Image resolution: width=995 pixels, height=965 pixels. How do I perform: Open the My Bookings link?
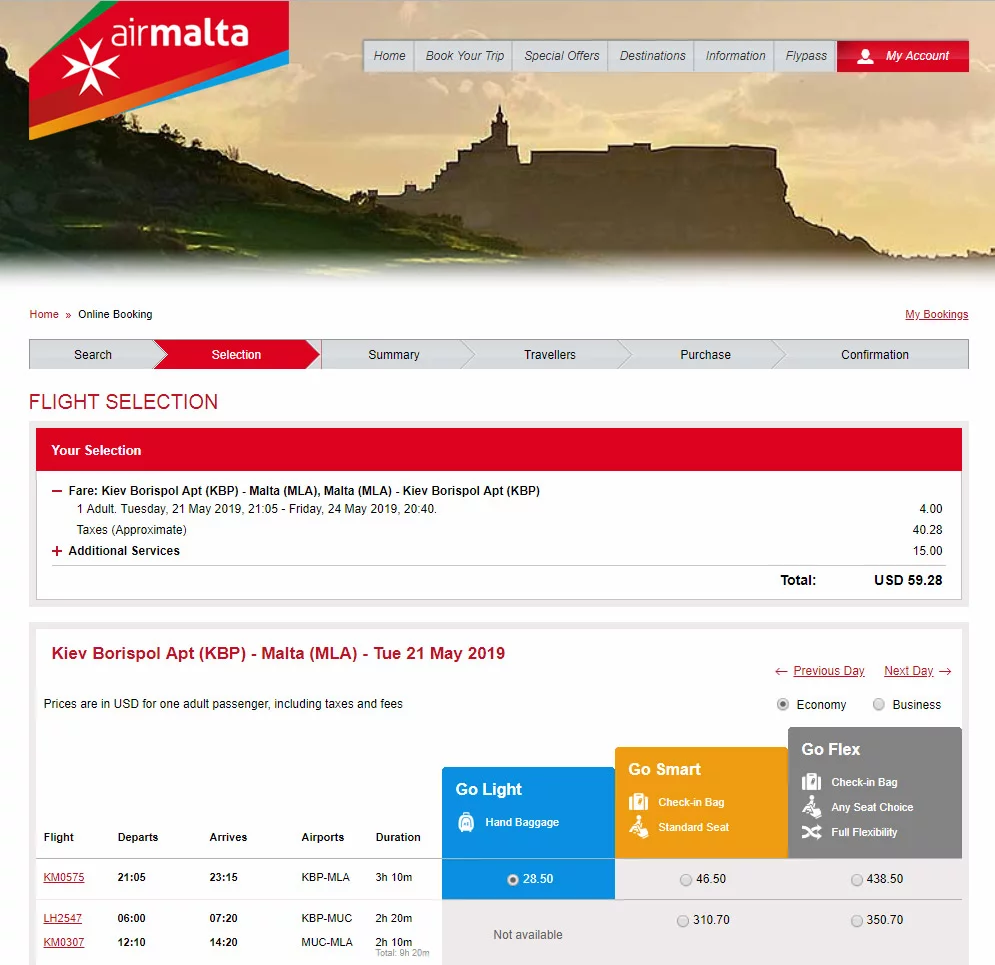[x=936, y=314]
